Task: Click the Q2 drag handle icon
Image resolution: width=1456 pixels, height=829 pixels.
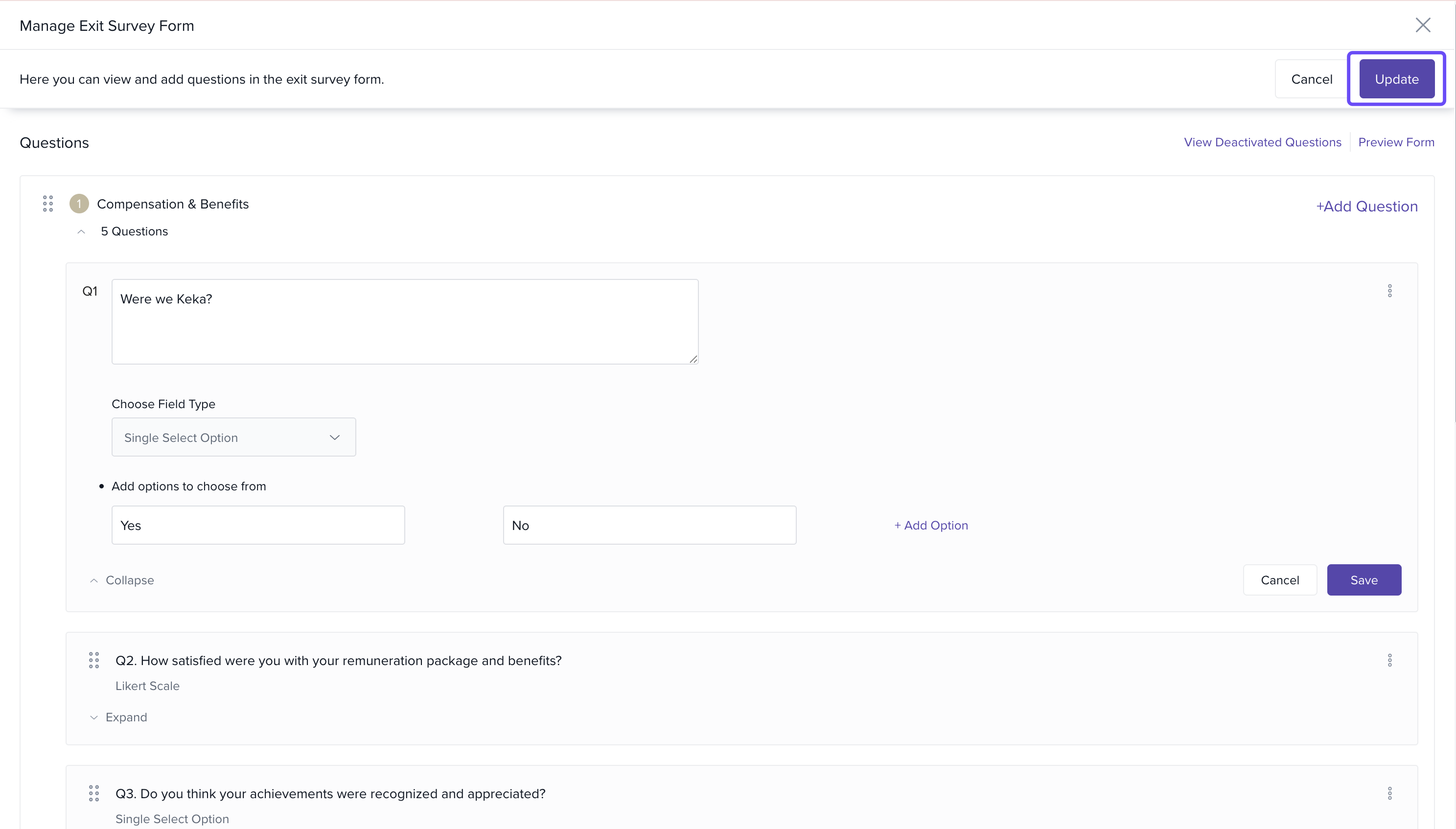Action: tap(94, 661)
